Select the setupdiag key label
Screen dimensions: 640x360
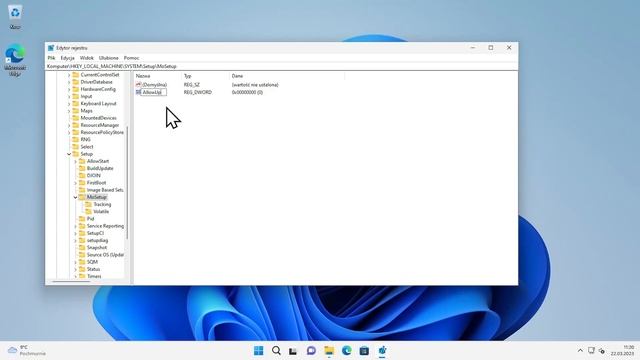coord(97,240)
